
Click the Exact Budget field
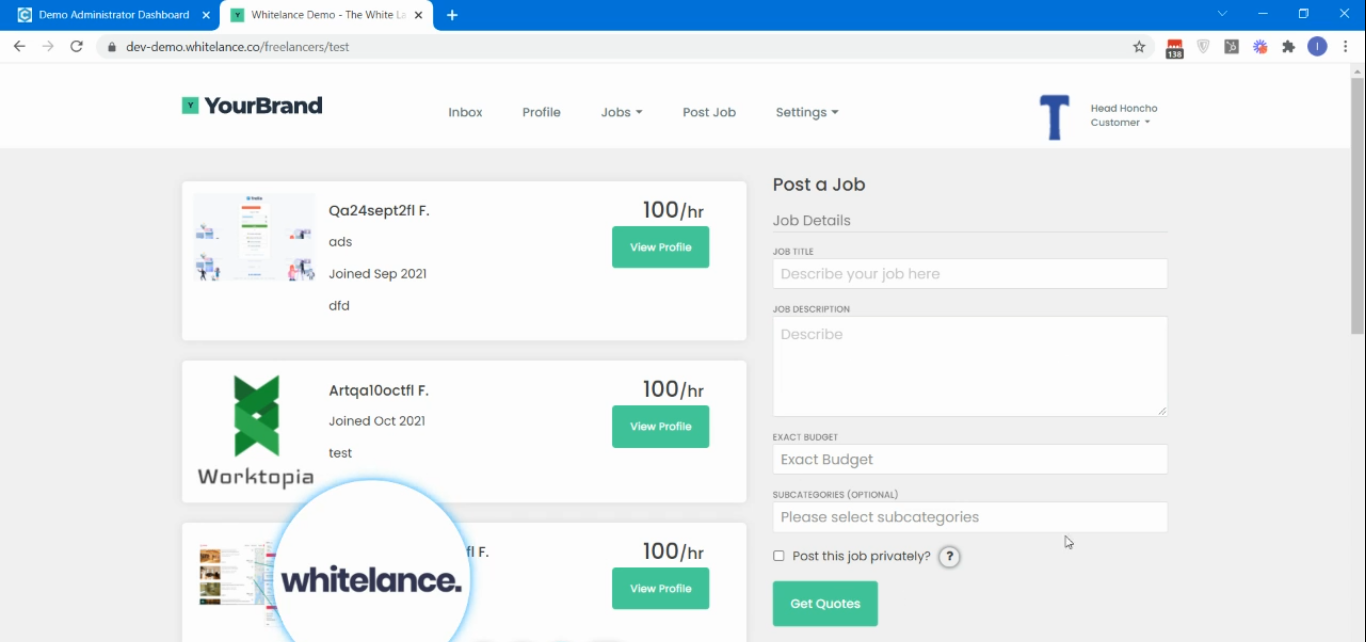(x=970, y=459)
